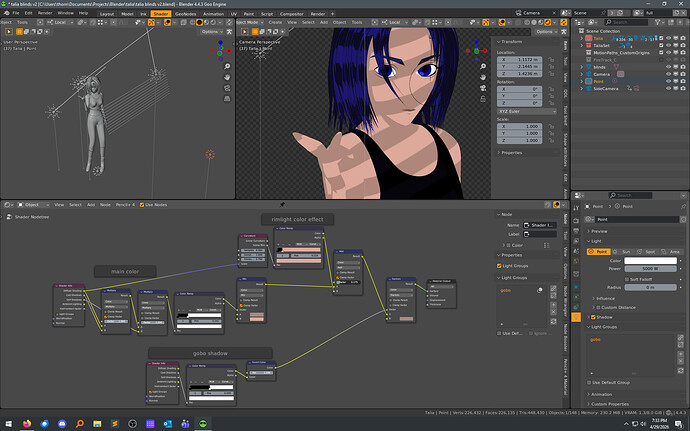Open the XYZ Euler rotation mode dropdown
The image size is (690, 431).
pos(527,111)
